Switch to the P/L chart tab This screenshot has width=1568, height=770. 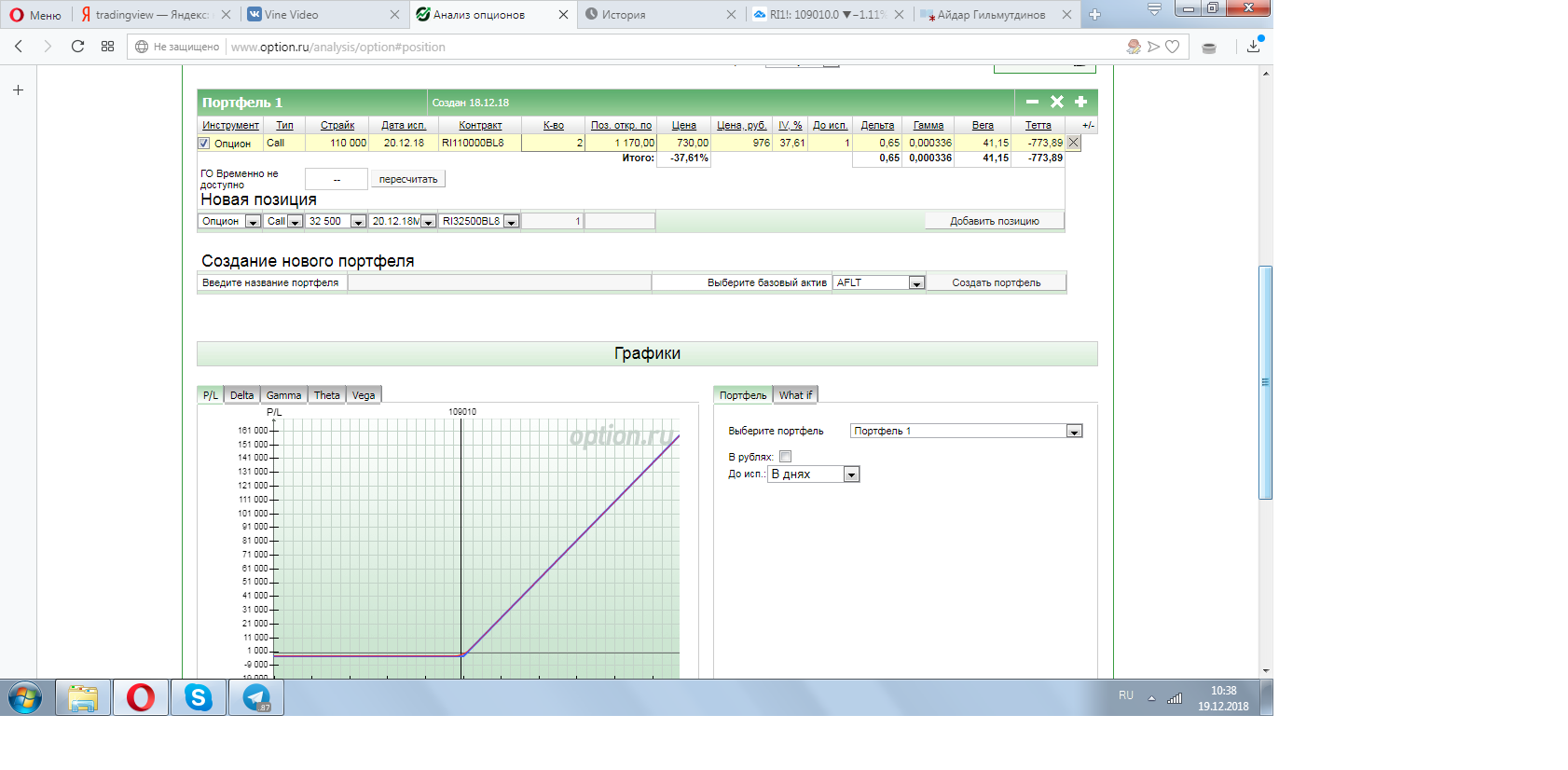pos(211,395)
